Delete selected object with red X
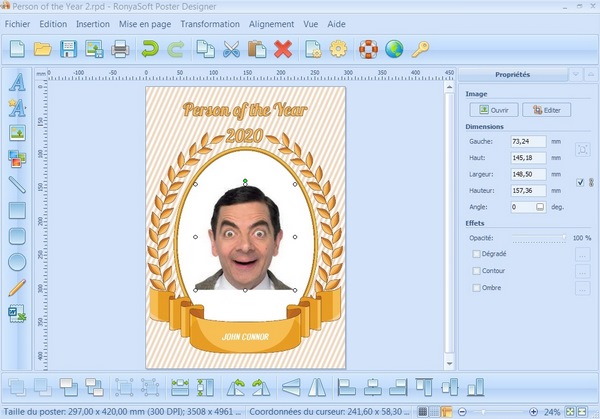The image size is (600, 419). (283, 49)
